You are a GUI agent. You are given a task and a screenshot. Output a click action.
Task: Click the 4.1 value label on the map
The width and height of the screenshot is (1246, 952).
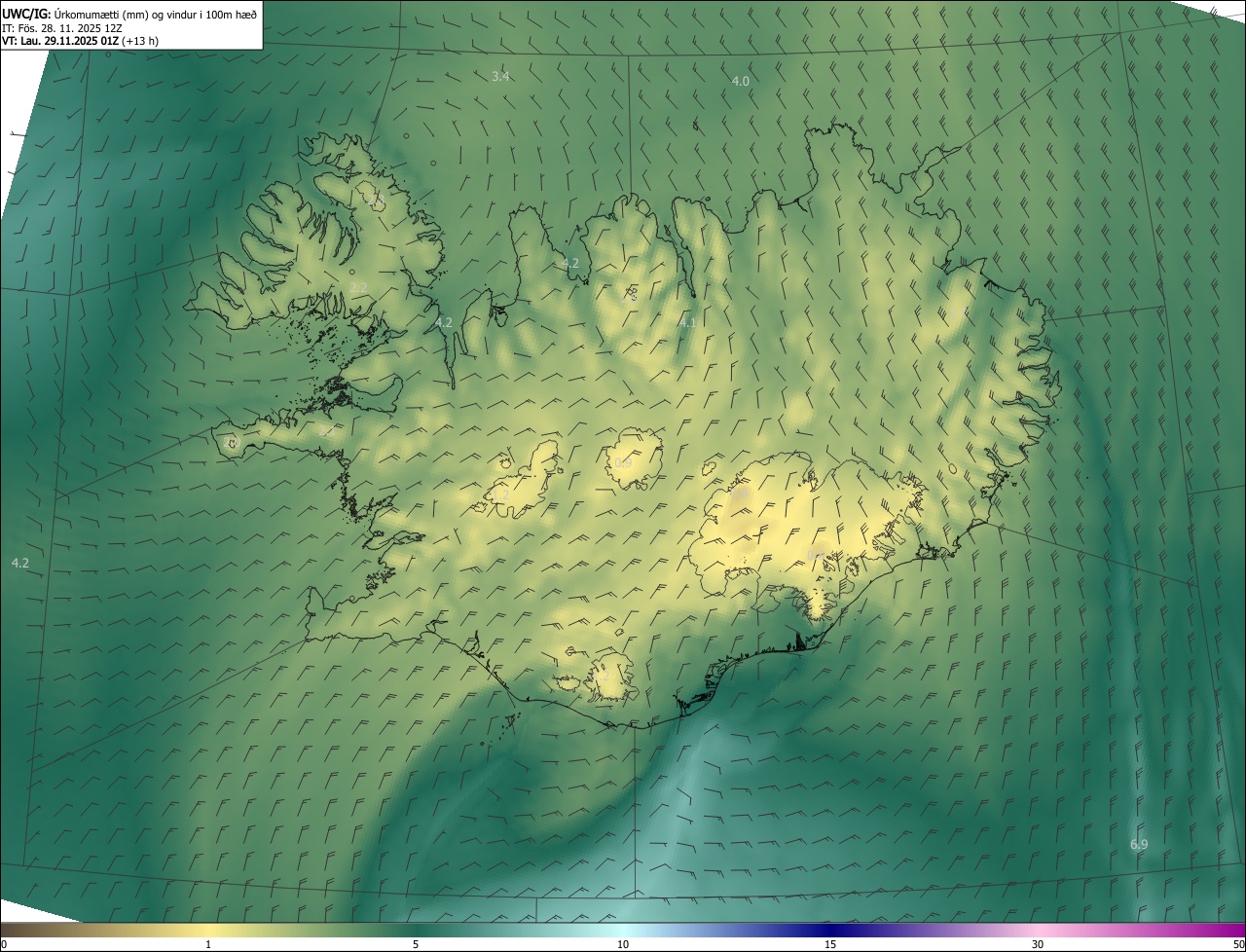[x=687, y=322]
